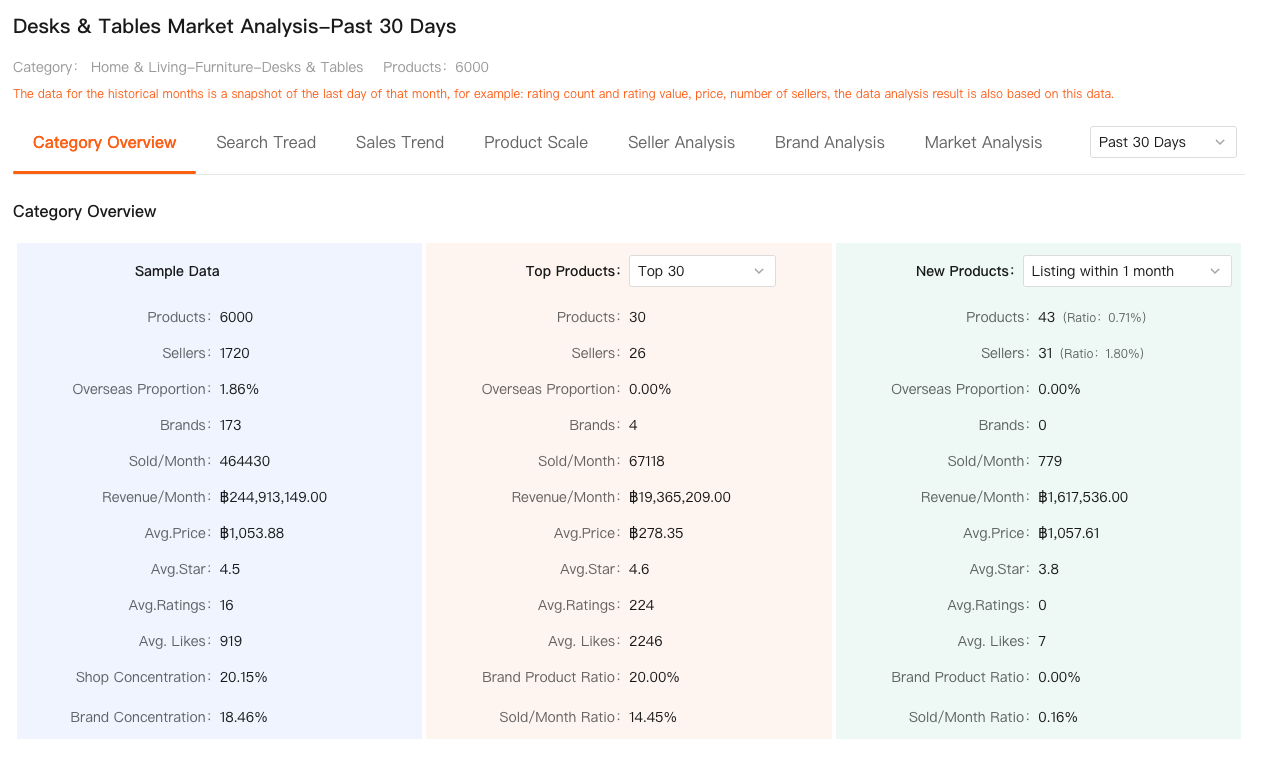Click the chevron arrow beside Top 30
This screenshot has height=778, width=1271.
pos(758,271)
